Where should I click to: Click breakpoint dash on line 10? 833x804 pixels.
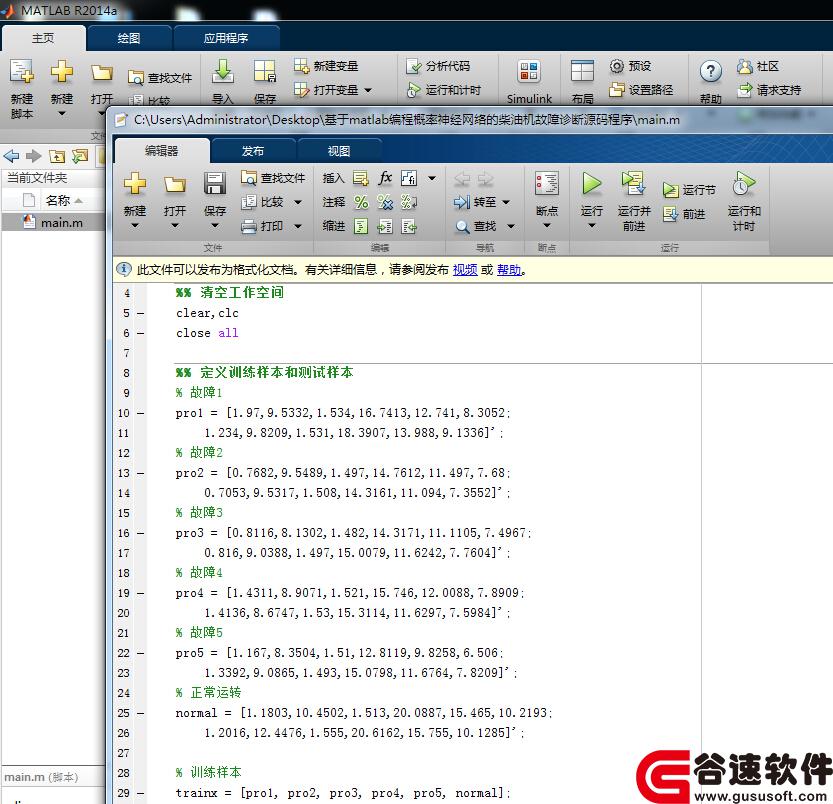[x=140, y=413]
